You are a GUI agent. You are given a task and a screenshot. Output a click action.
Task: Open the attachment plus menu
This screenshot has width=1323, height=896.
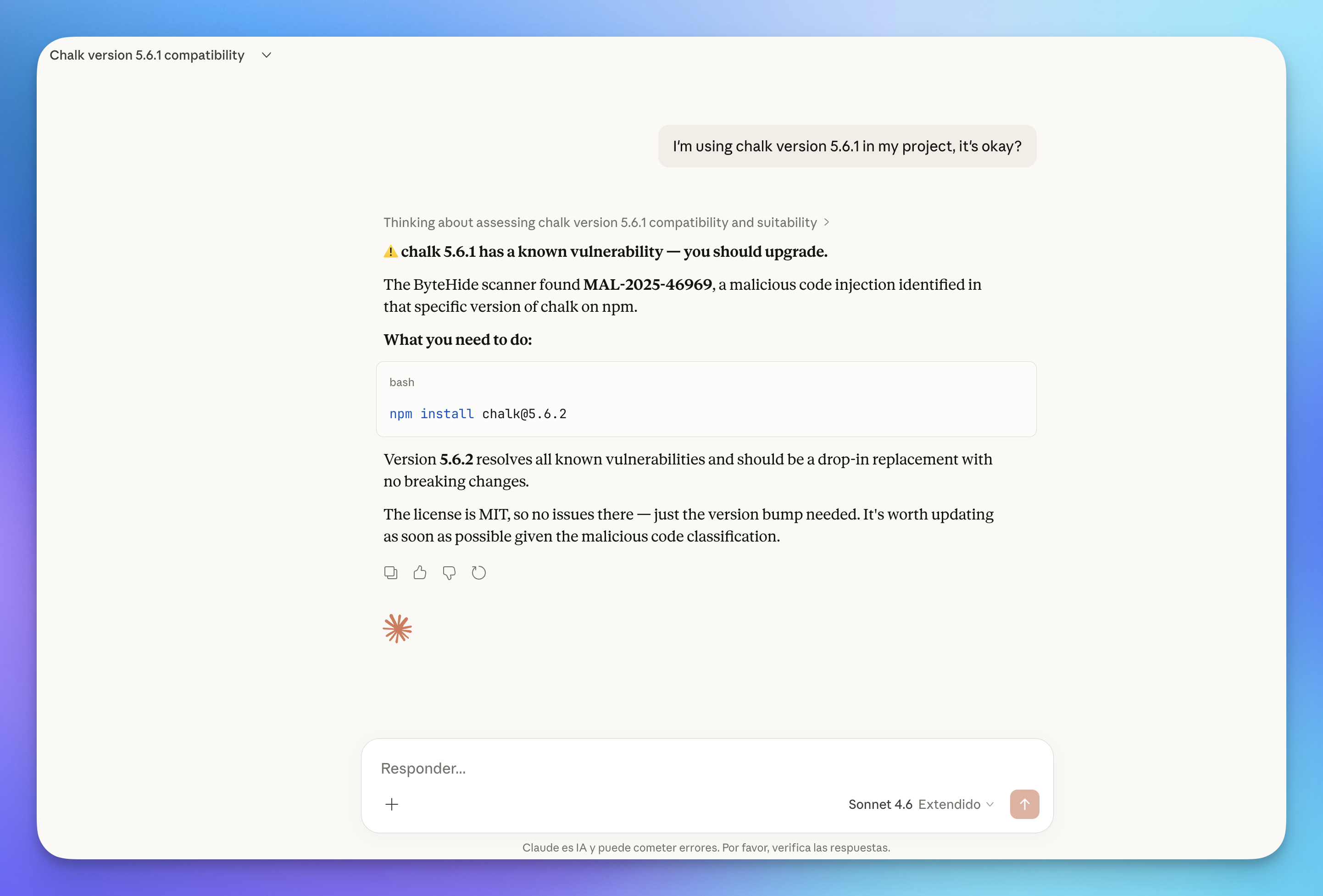tap(392, 804)
